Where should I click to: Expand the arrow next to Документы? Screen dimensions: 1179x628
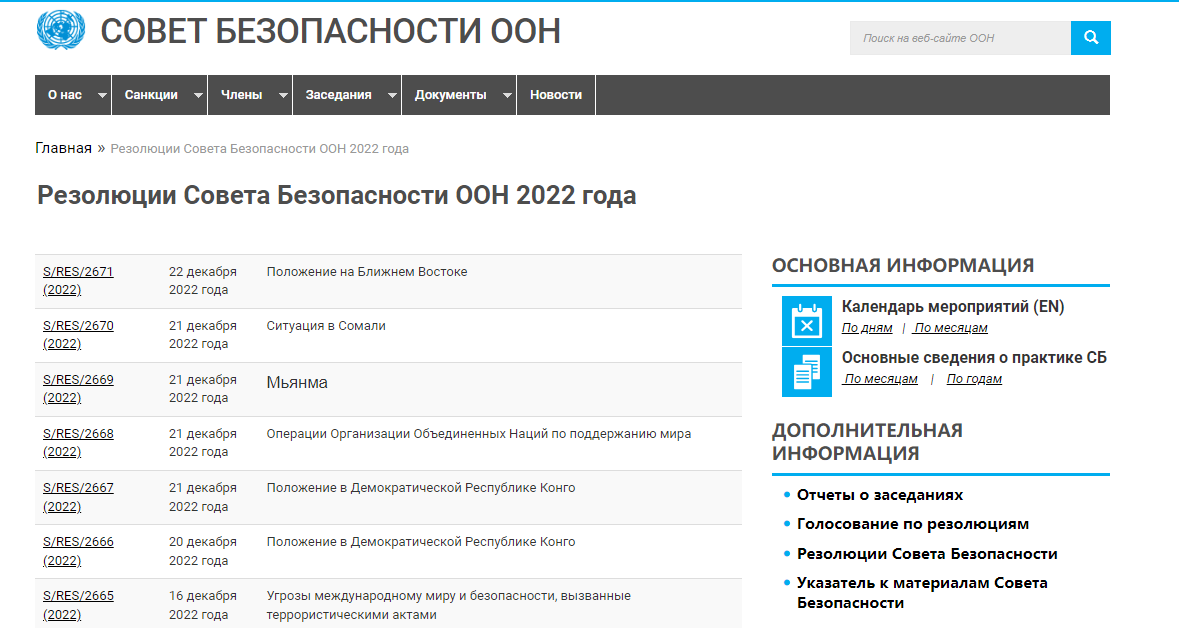(507, 96)
